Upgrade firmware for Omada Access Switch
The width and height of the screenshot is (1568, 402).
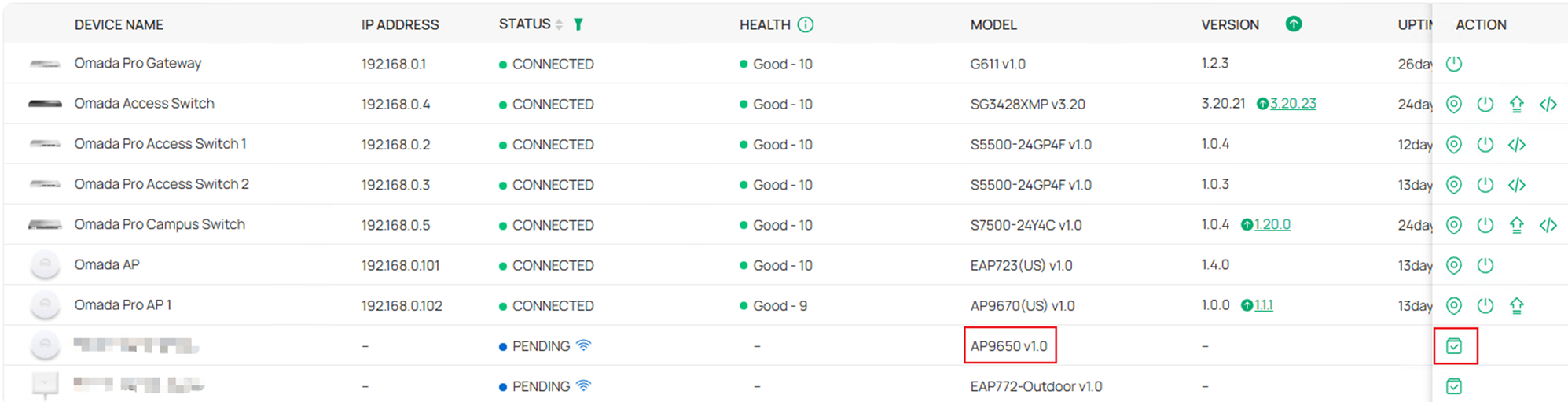tap(1516, 104)
